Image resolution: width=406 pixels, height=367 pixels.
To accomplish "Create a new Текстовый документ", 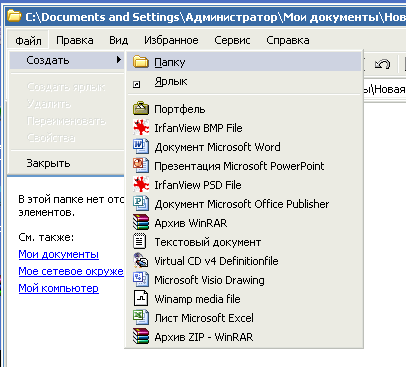I will (x=244, y=242).
